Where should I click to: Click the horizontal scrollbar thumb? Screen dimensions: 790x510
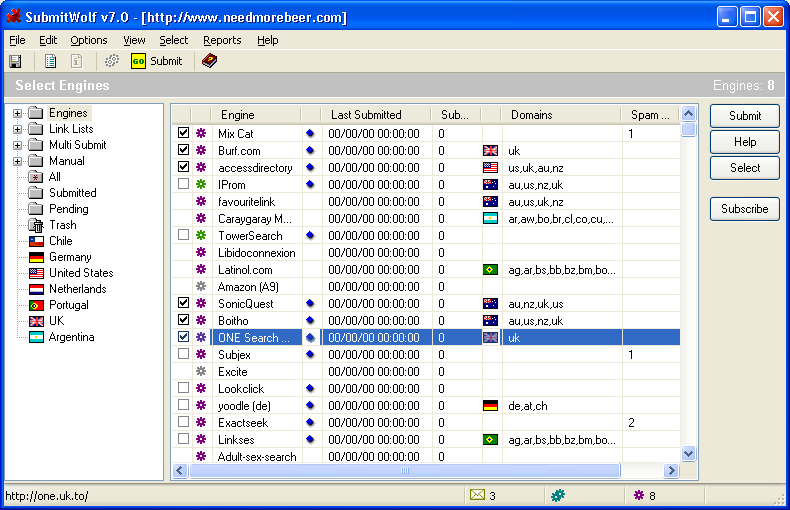tap(405, 471)
